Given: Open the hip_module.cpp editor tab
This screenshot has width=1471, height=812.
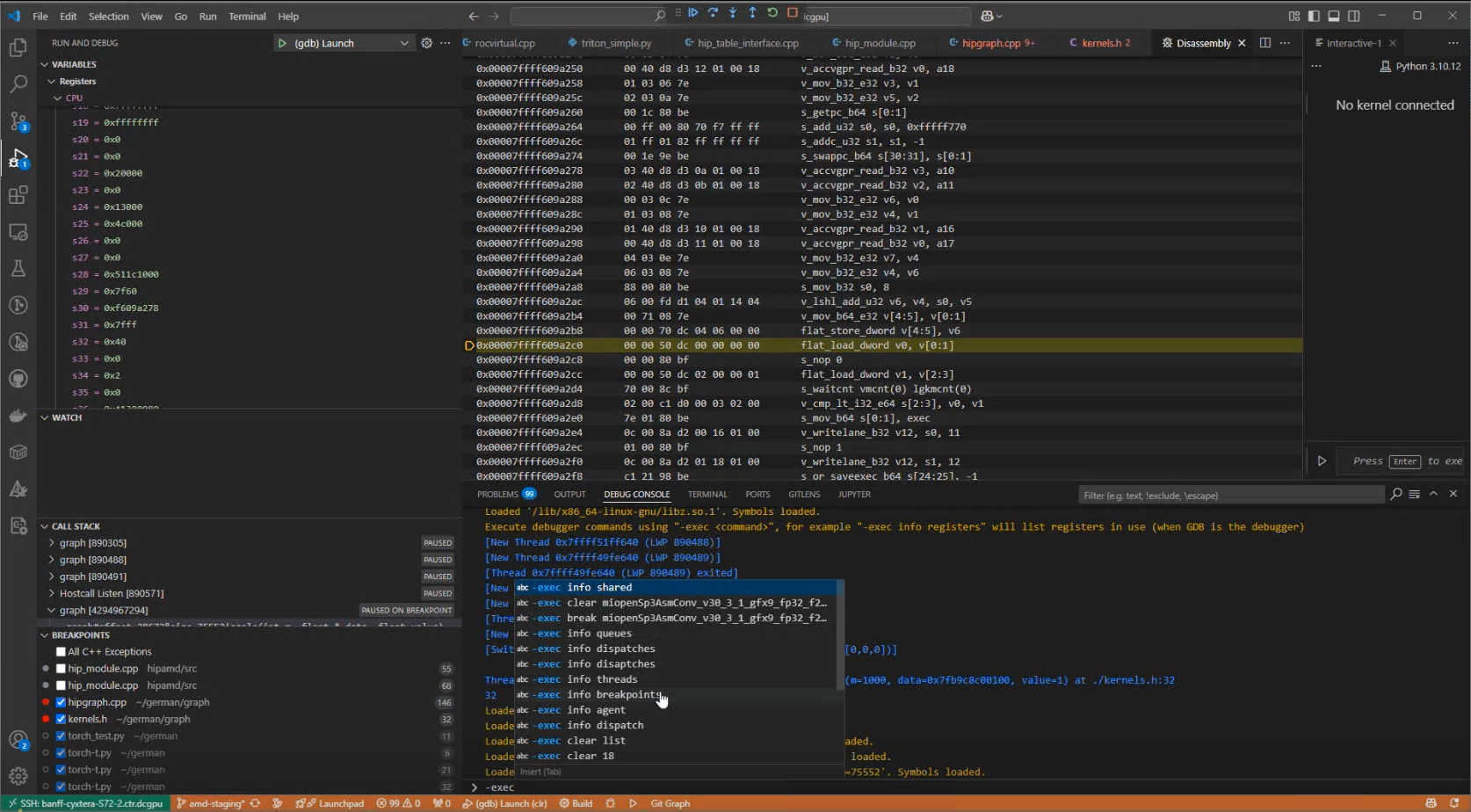Looking at the screenshot, I should (x=879, y=43).
